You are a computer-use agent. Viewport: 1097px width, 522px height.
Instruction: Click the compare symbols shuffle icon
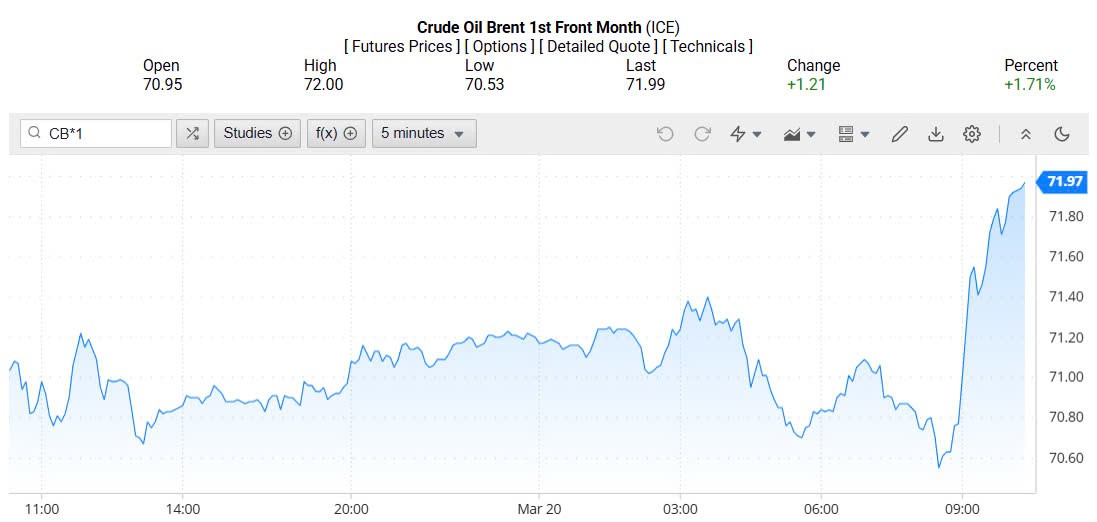click(192, 133)
